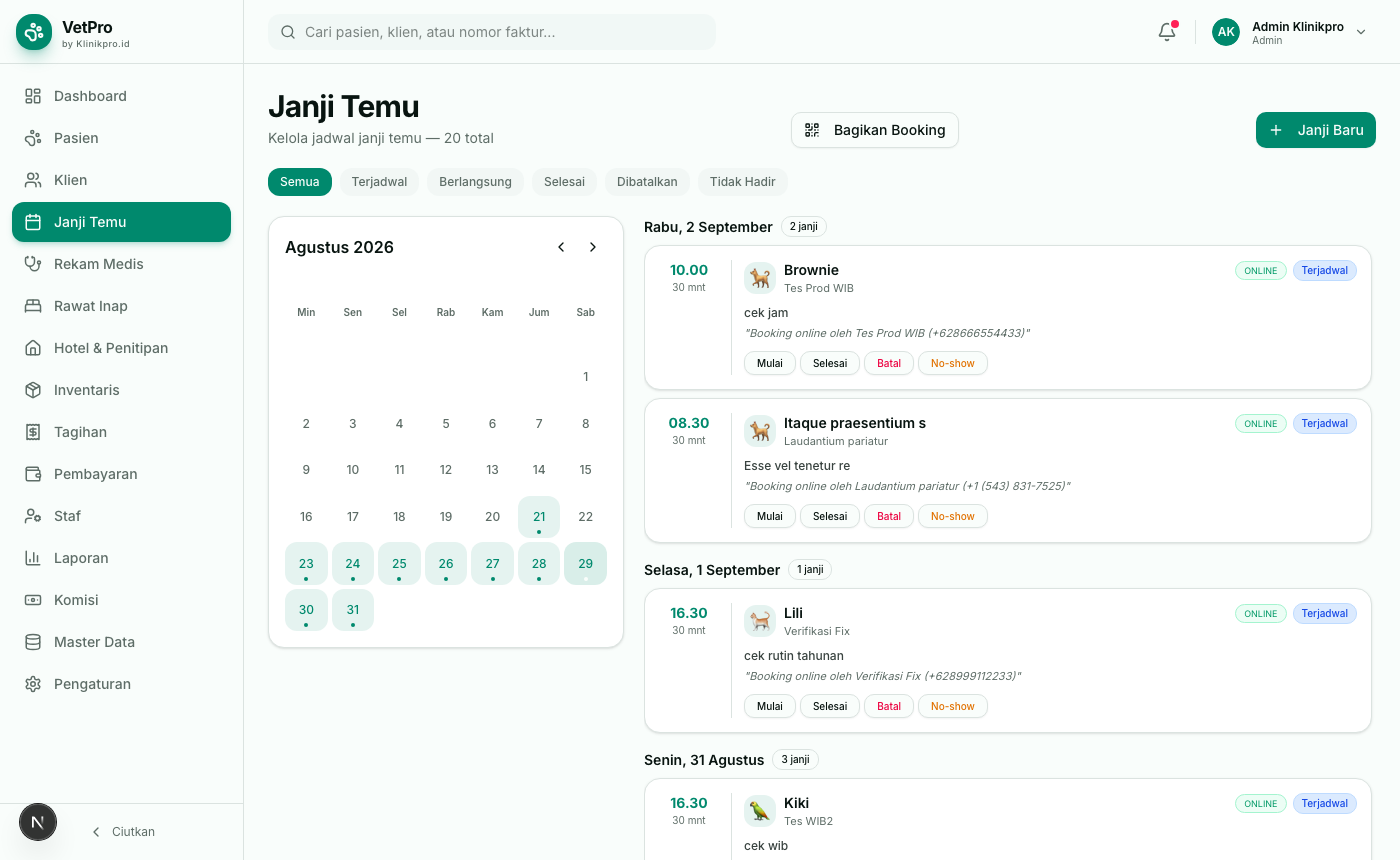Filter by Terjadwal status
This screenshot has height=860, width=1400.
pos(380,182)
